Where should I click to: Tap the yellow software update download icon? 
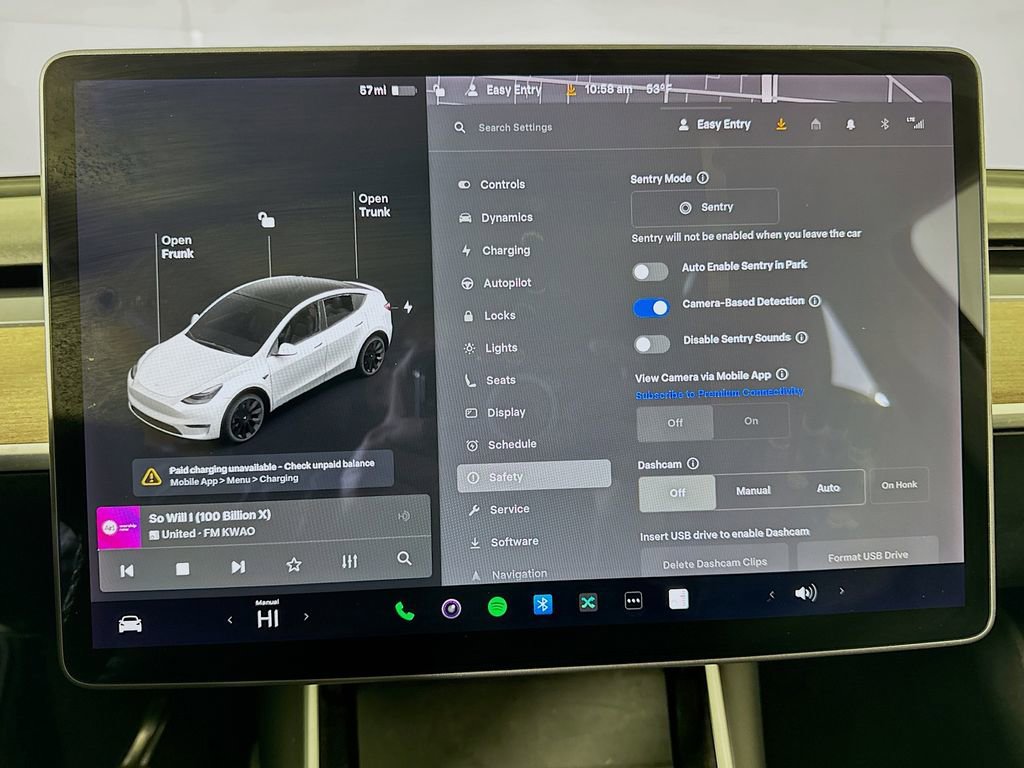(x=782, y=126)
